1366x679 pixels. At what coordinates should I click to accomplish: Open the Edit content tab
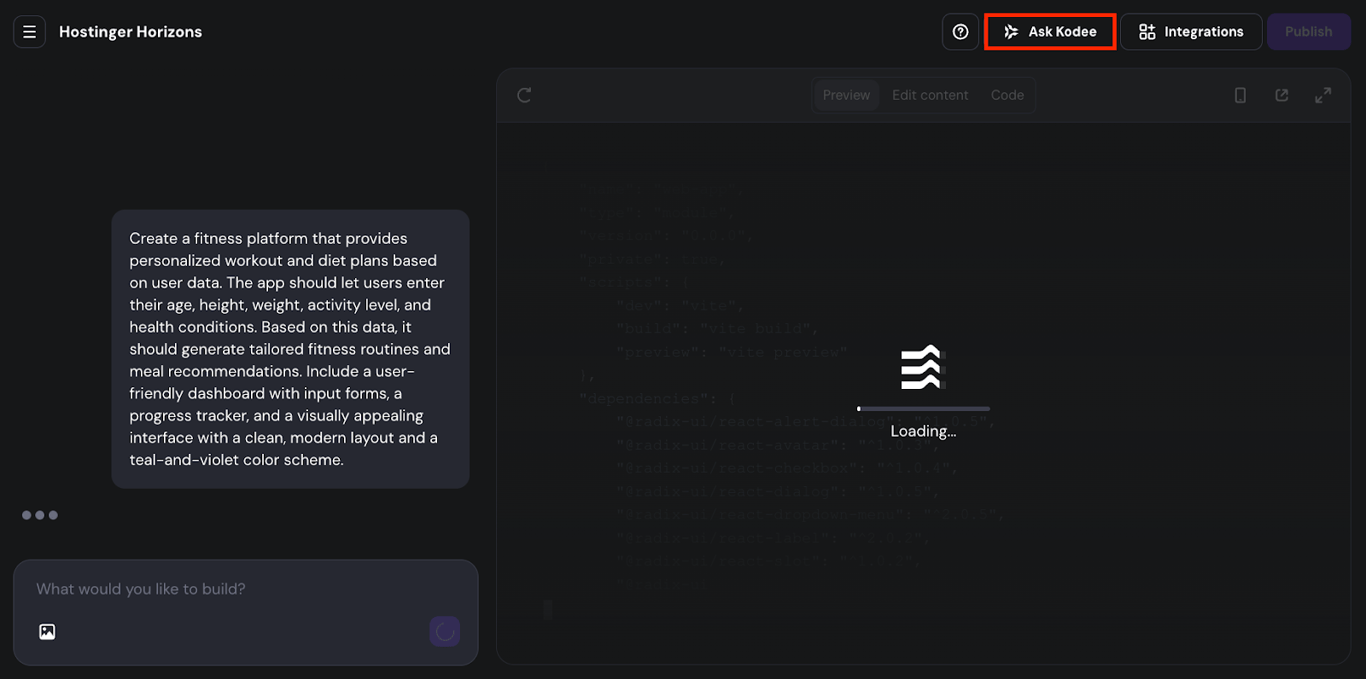[930, 94]
